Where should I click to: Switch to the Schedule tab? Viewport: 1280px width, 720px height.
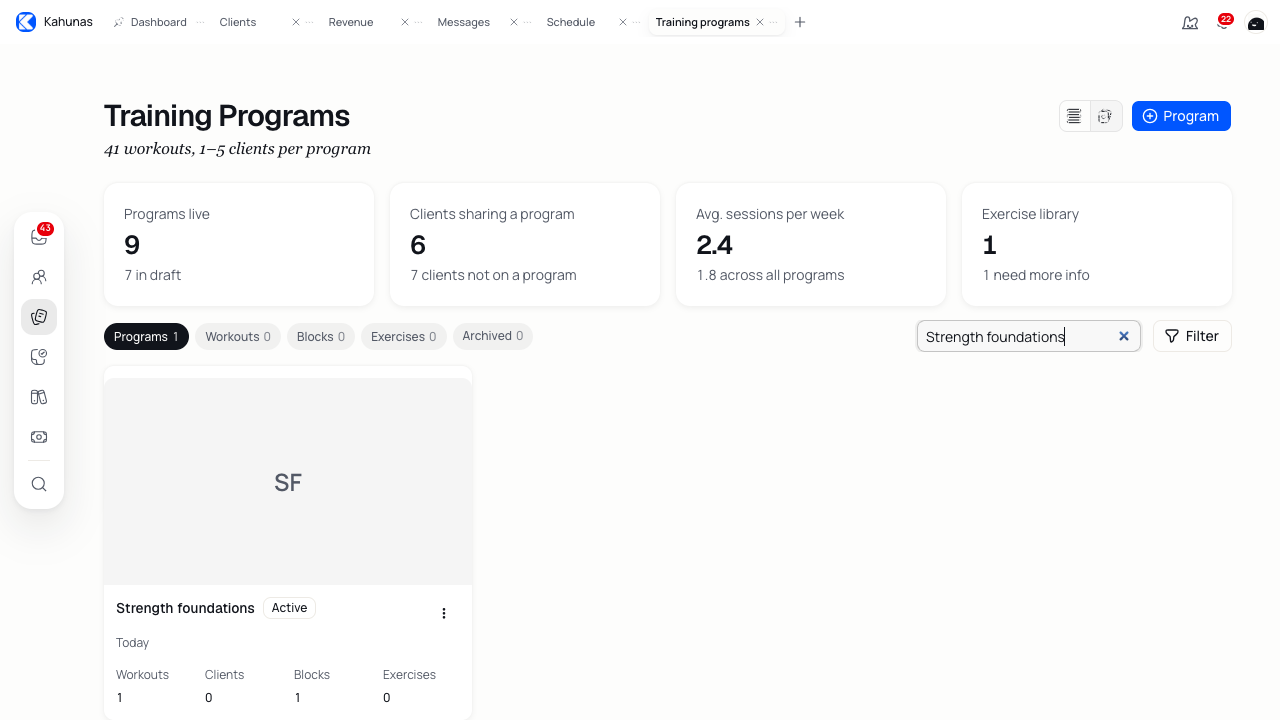pyautogui.click(x=571, y=22)
